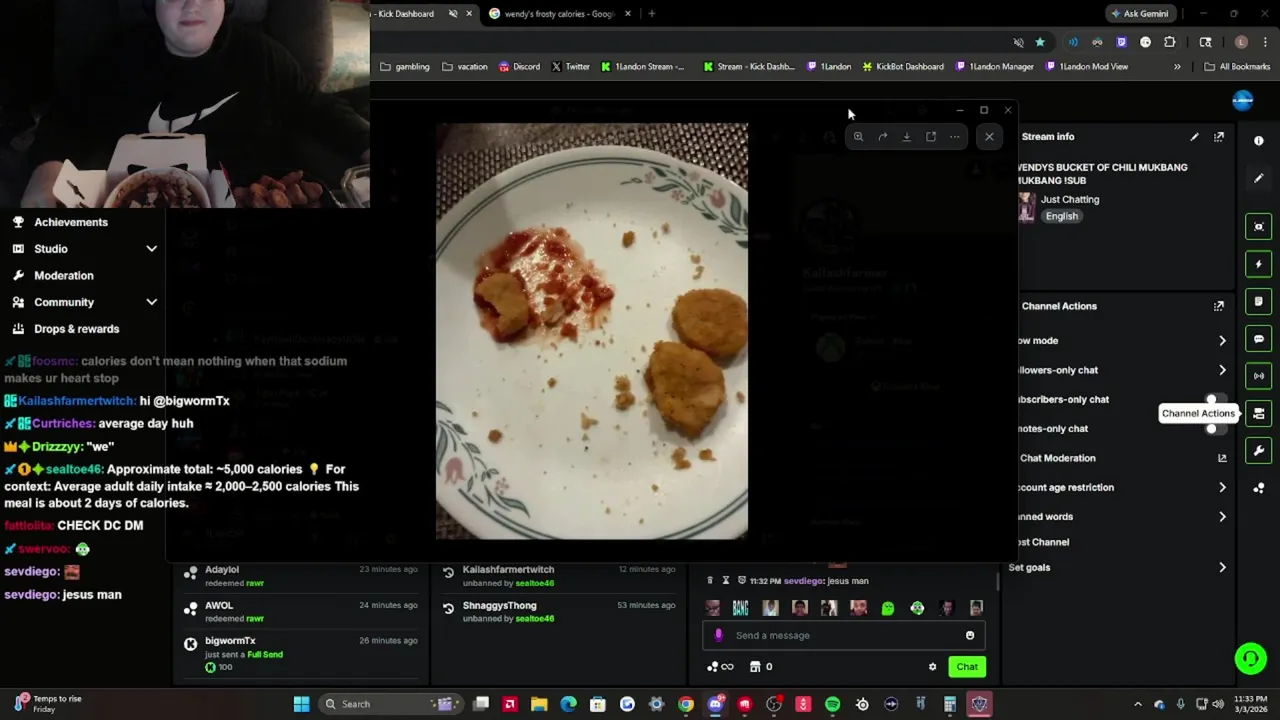Click the bookmark star in address bar
The width and height of the screenshot is (1280, 720).
click(x=1040, y=42)
